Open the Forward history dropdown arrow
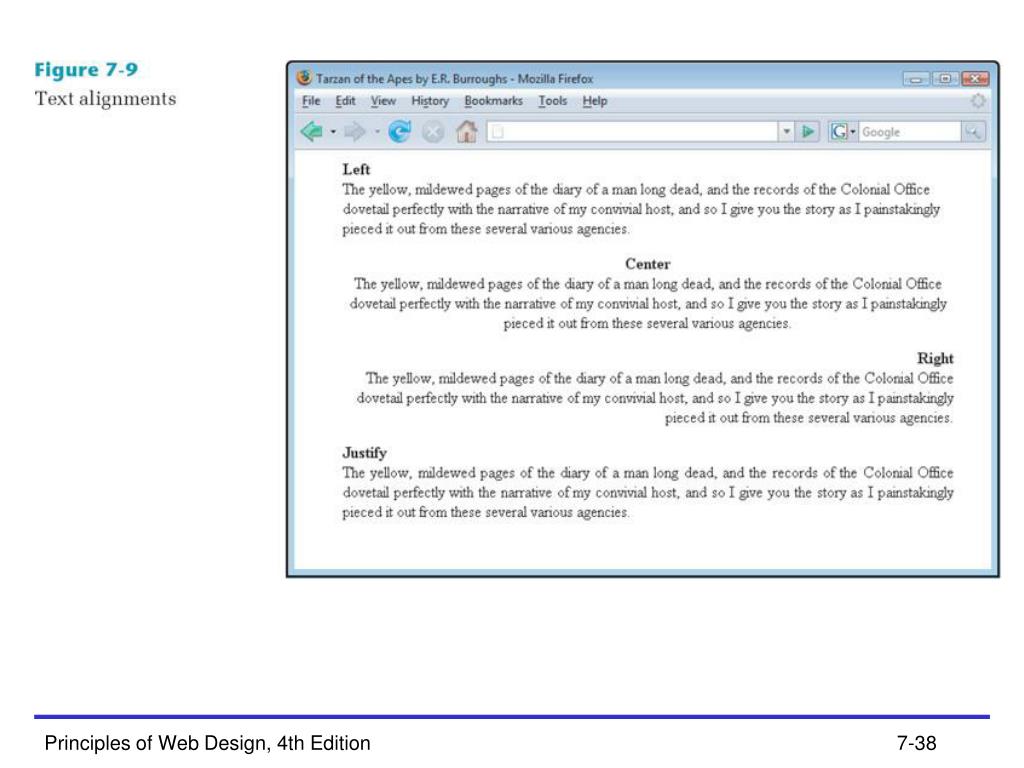 click(377, 132)
